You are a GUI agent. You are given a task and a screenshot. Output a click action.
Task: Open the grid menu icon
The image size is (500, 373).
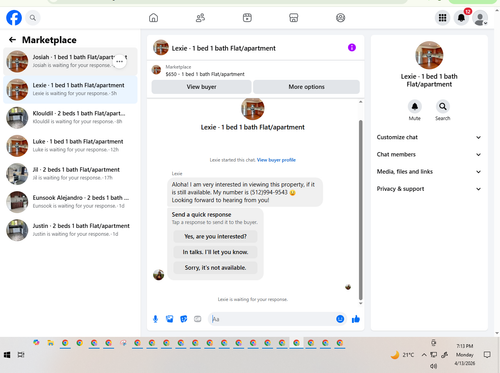pos(442,18)
